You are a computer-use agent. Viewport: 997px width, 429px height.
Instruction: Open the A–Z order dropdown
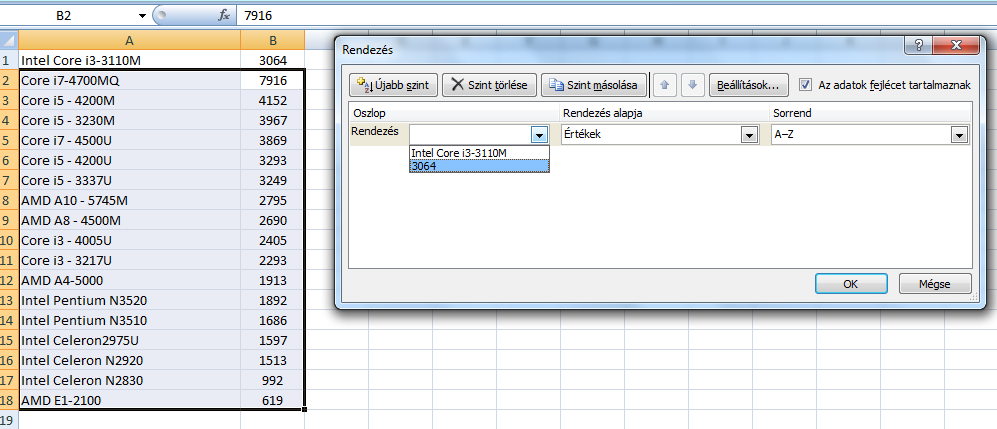click(x=959, y=135)
